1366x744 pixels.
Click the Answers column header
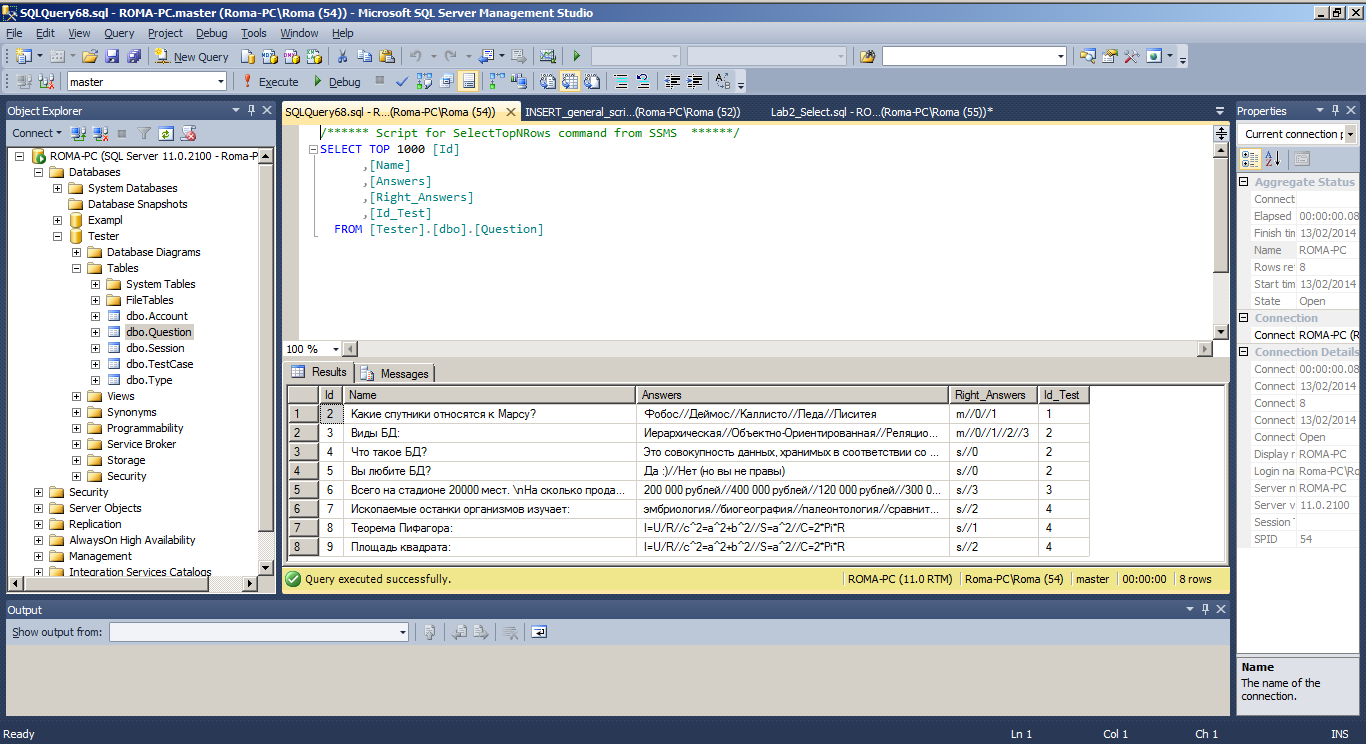[792, 395]
